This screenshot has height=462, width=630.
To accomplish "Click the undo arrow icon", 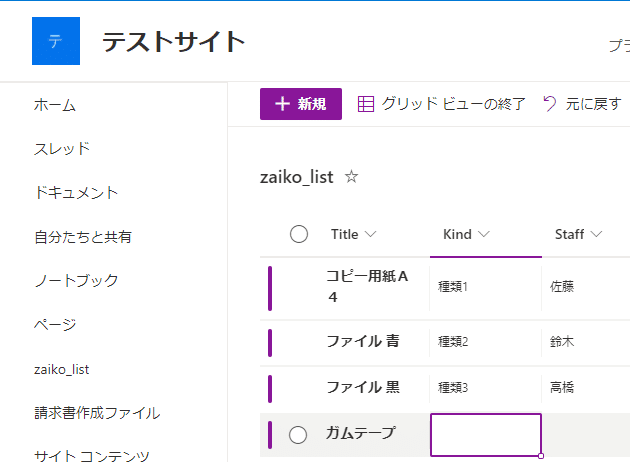I will click(x=550, y=104).
